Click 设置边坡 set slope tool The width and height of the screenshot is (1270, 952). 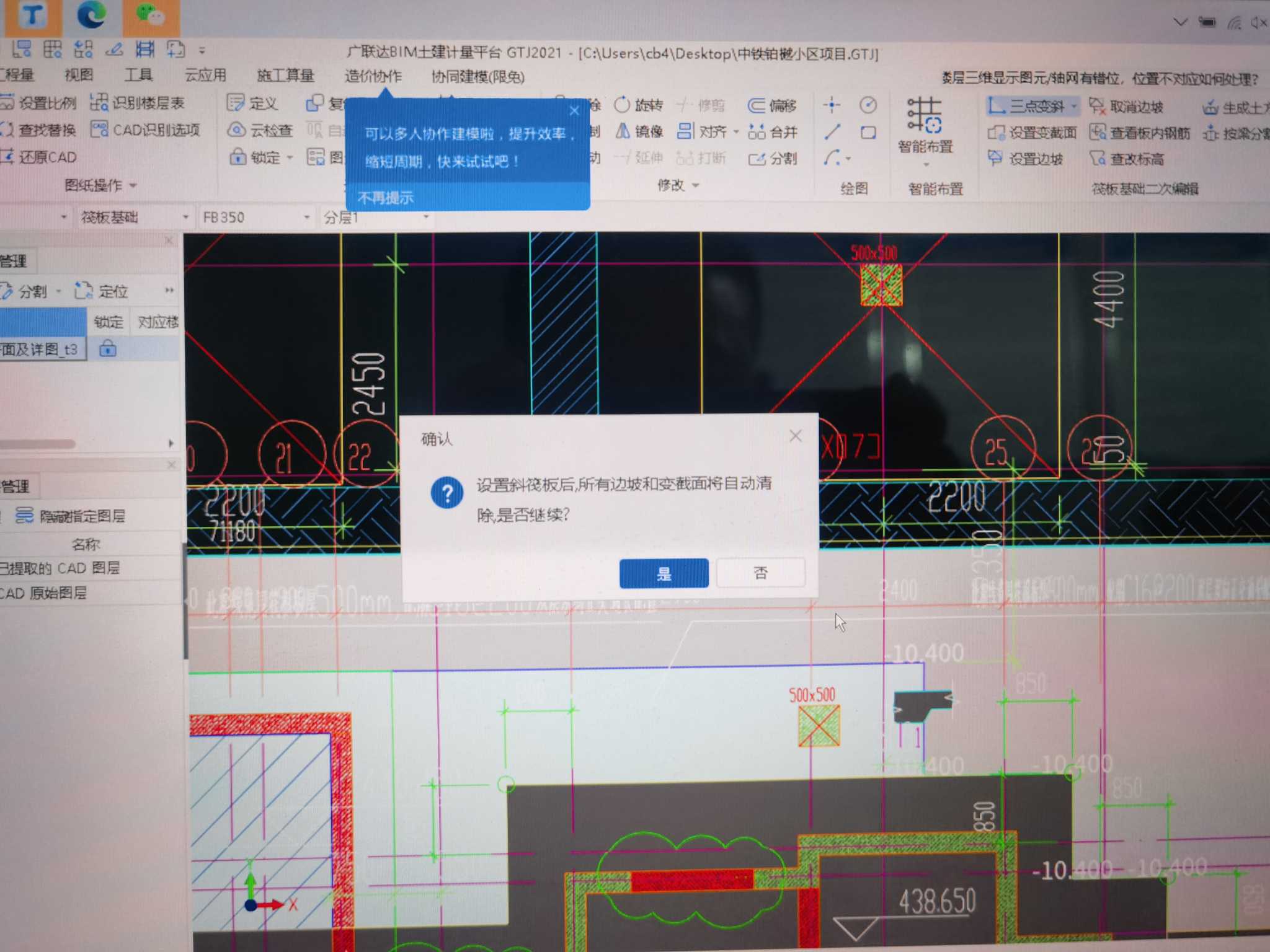1025,159
